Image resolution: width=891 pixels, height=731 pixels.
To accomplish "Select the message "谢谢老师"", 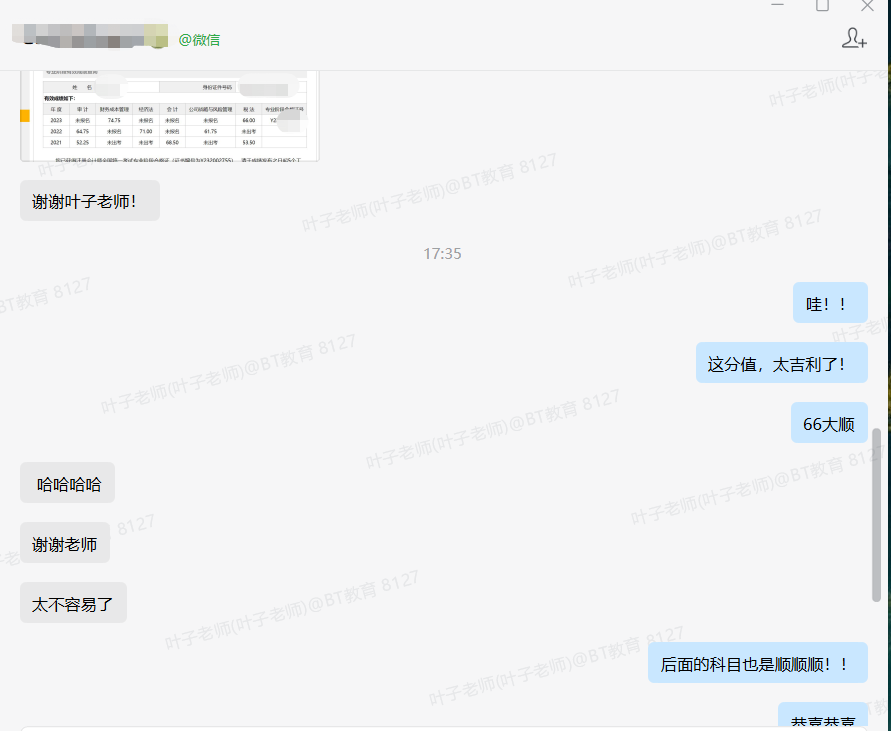I will pos(65,543).
